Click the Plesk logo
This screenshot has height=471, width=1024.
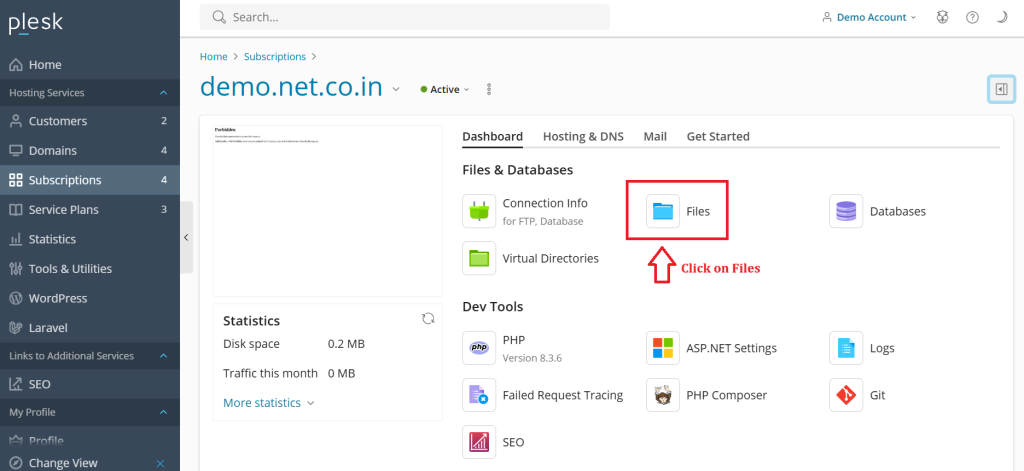click(35, 24)
